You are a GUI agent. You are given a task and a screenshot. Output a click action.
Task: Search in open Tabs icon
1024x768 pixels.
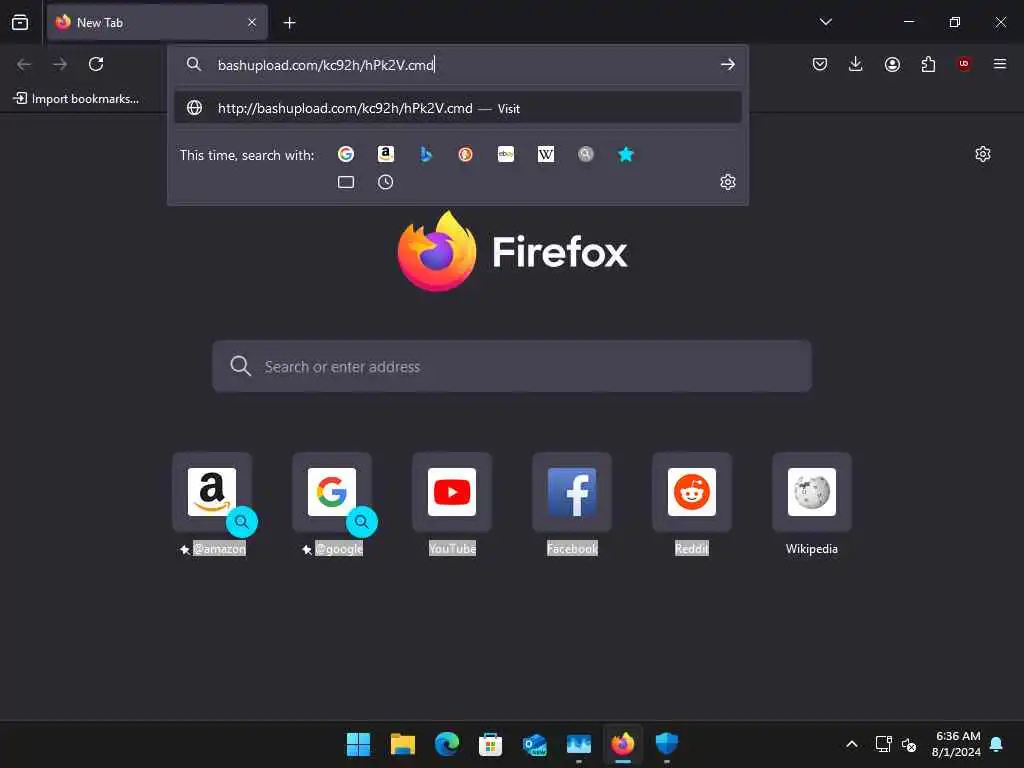346,182
